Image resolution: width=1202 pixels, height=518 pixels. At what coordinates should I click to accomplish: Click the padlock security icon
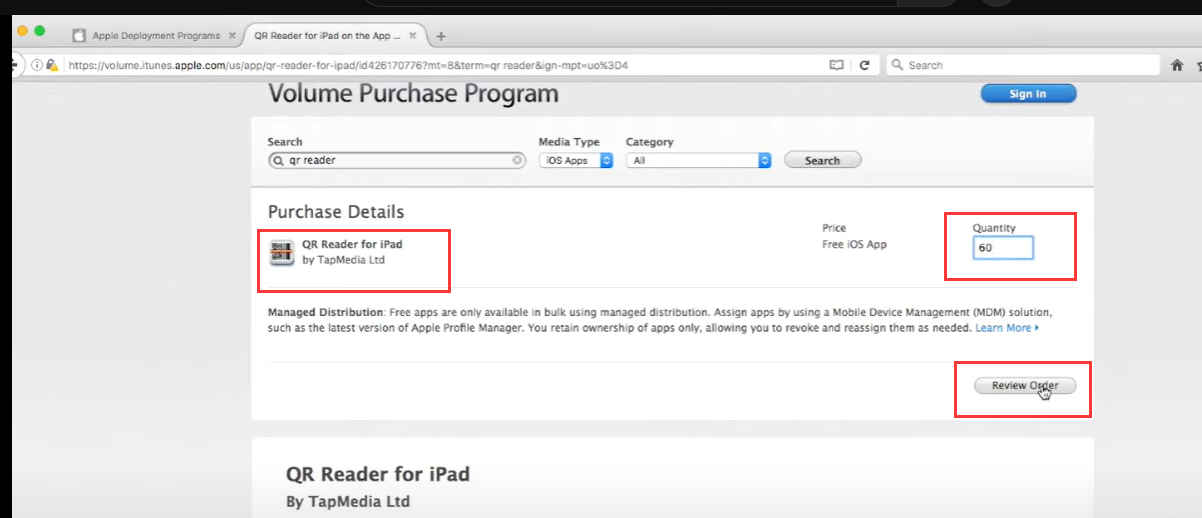click(x=52, y=65)
